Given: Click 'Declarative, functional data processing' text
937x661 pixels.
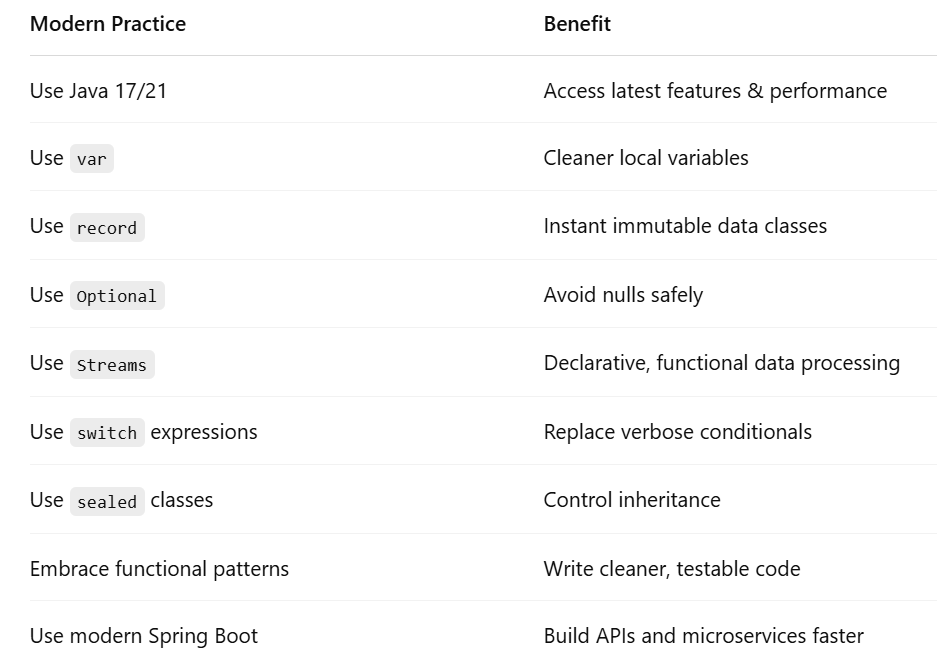Looking at the screenshot, I should 721,363.
